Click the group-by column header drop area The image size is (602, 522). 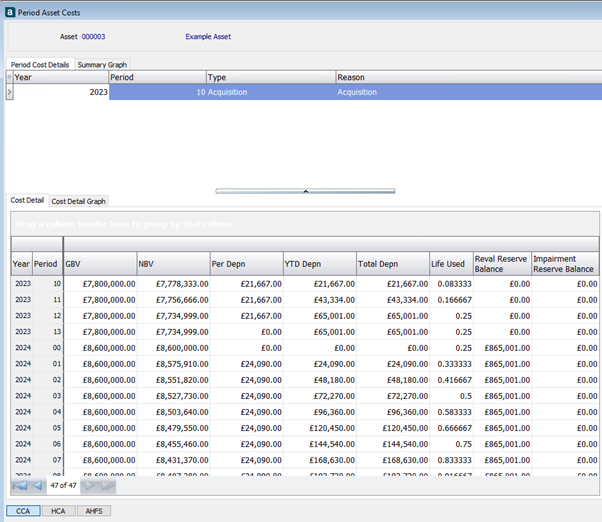point(305,224)
